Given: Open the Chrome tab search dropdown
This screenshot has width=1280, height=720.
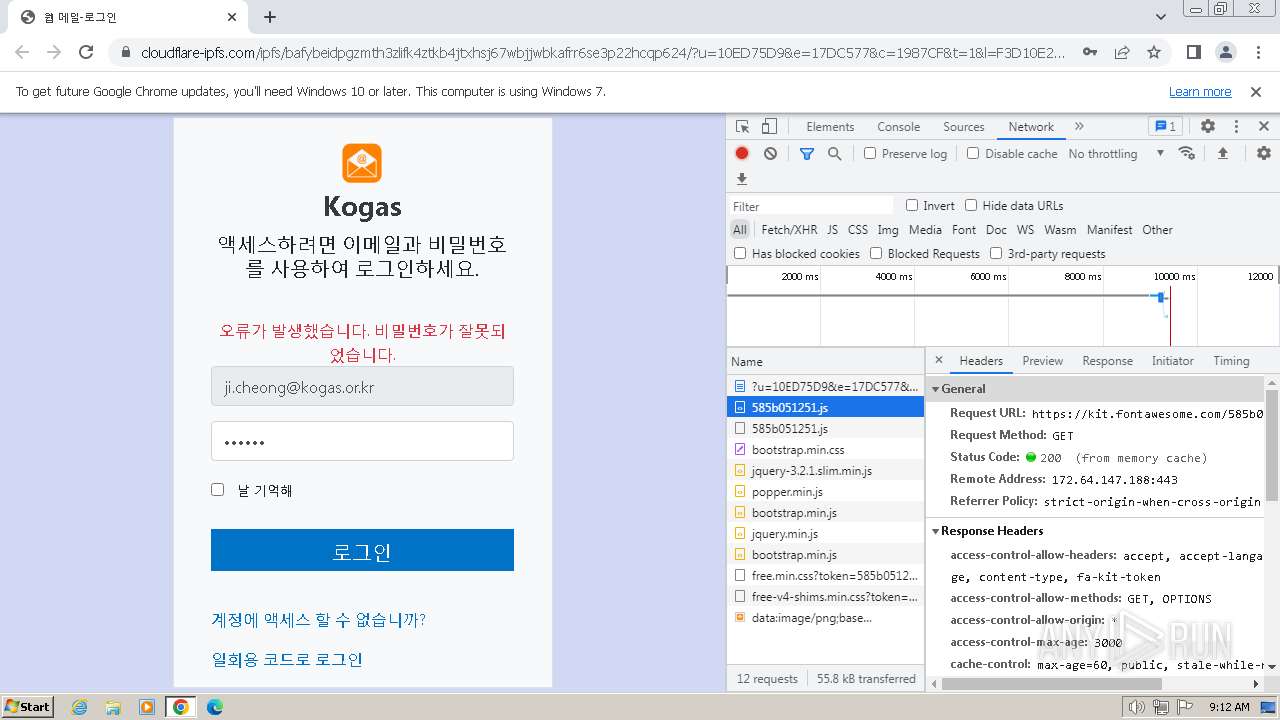Looking at the screenshot, I should 1161,17.
